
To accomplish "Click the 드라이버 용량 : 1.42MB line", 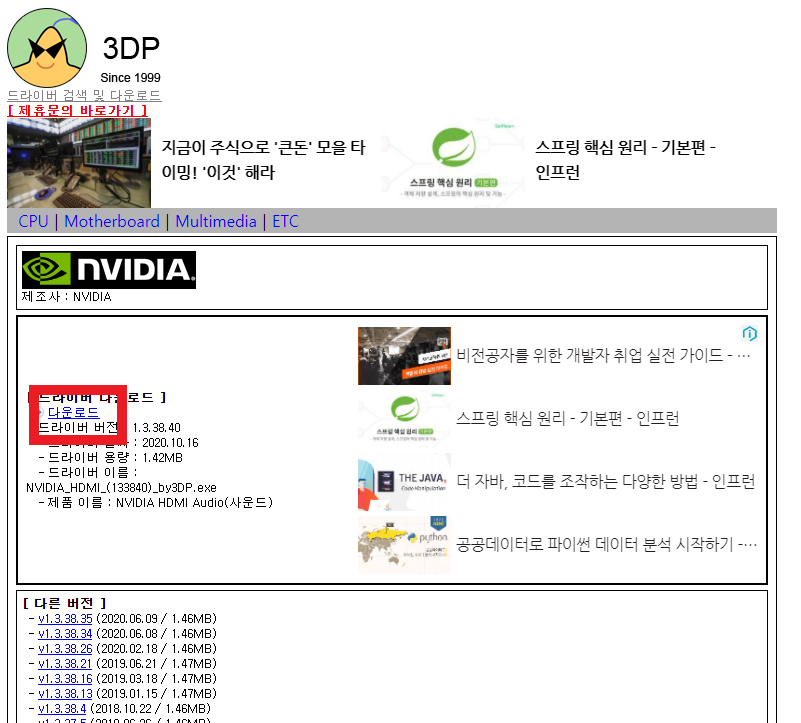I will coord(111,458).
